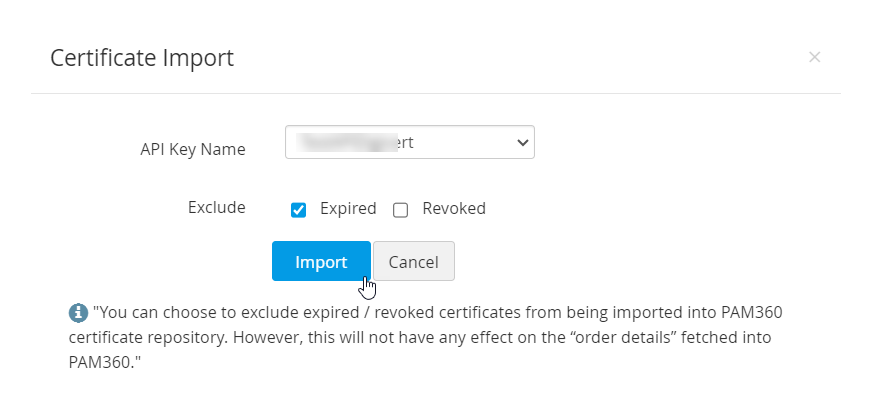
Task: Cancel the certificate import
Action: click(x=413, y=262)
